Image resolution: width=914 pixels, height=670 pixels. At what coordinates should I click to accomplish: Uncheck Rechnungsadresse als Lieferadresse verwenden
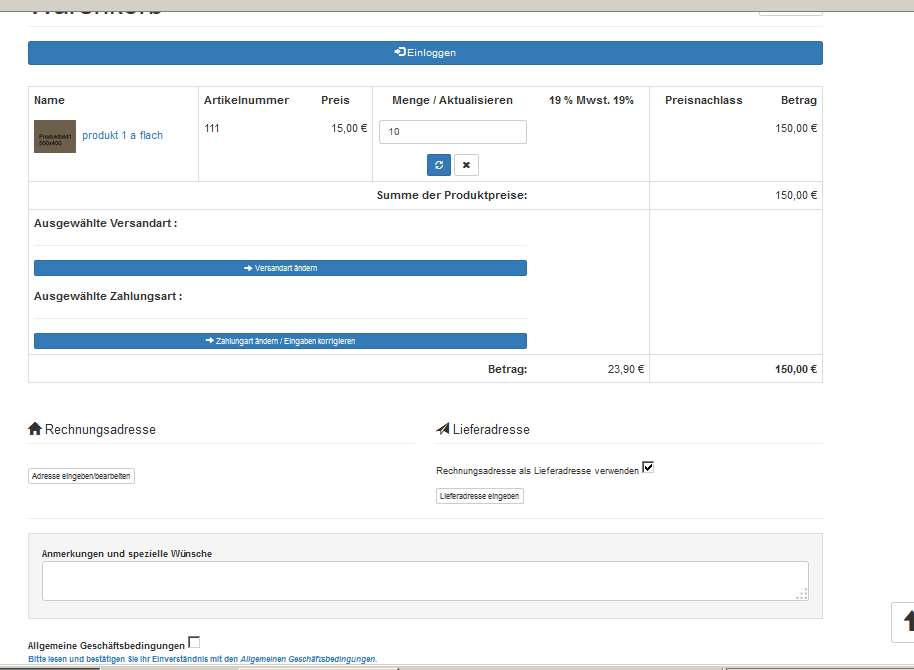point(648,467)
